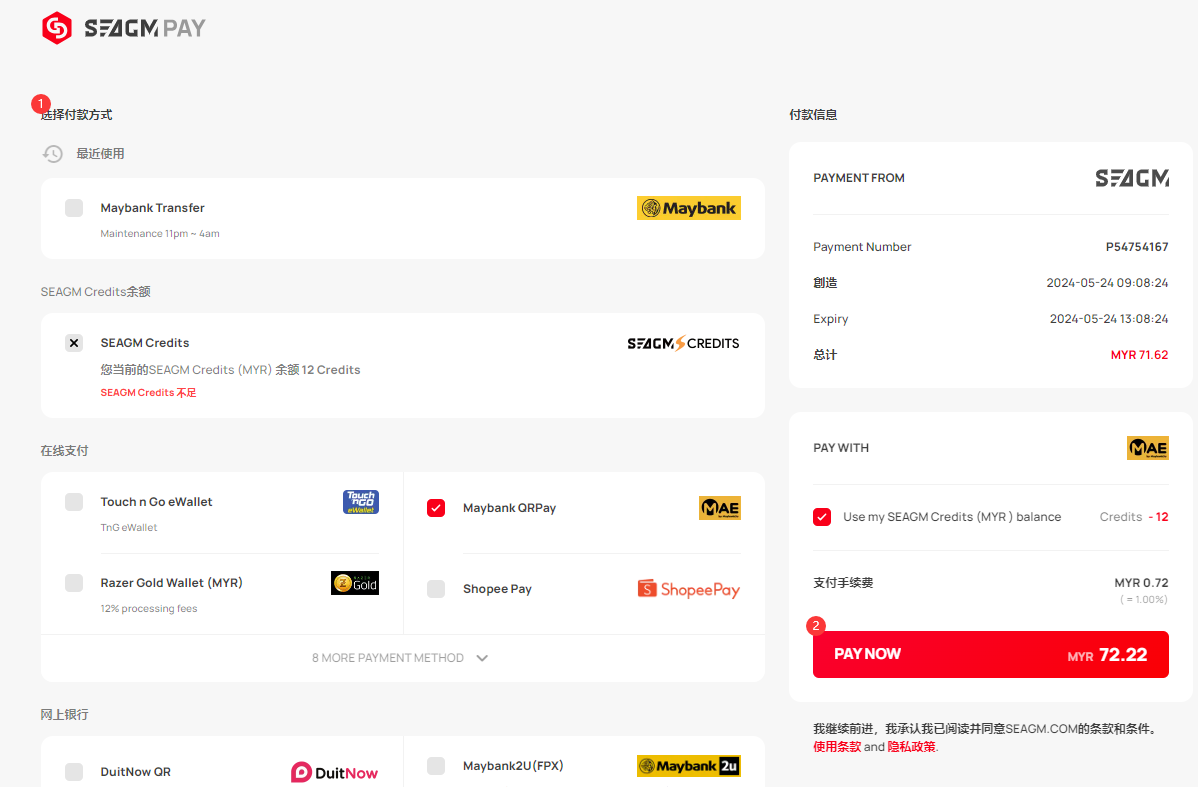Toggle the SEAGM Credits checkbox
This screenshot has height=787, width=1198.
click(x=74, y=343)
